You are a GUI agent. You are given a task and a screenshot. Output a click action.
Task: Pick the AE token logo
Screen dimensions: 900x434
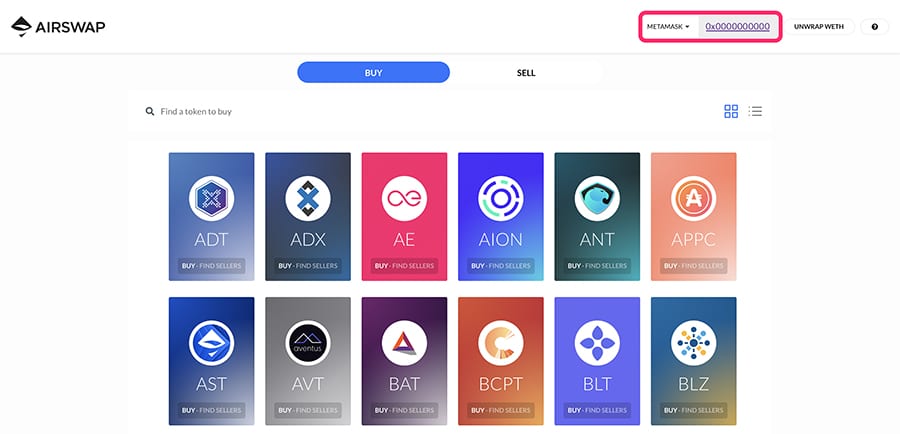(404, 198)
